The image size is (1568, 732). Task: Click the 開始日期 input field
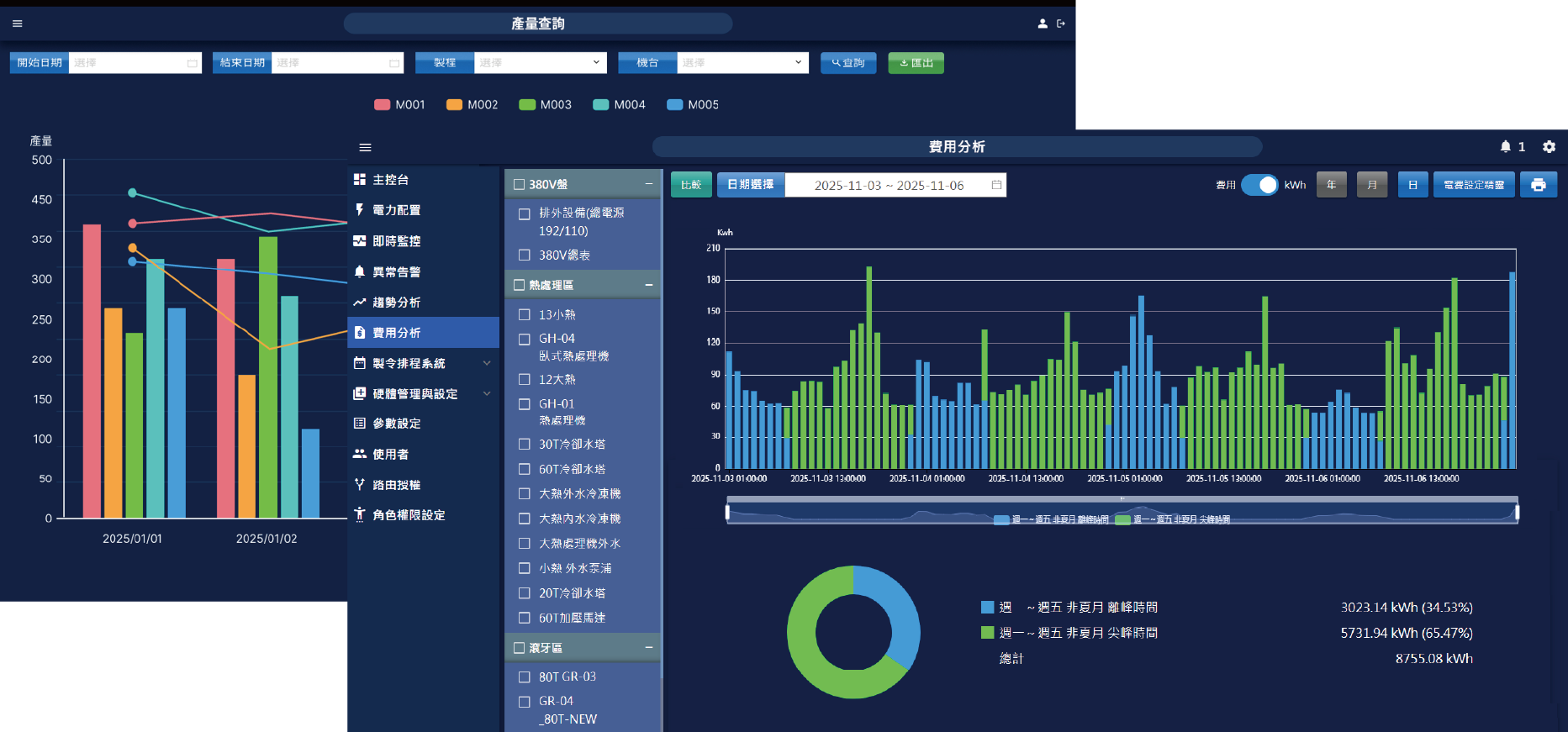(x=135, y=63)
